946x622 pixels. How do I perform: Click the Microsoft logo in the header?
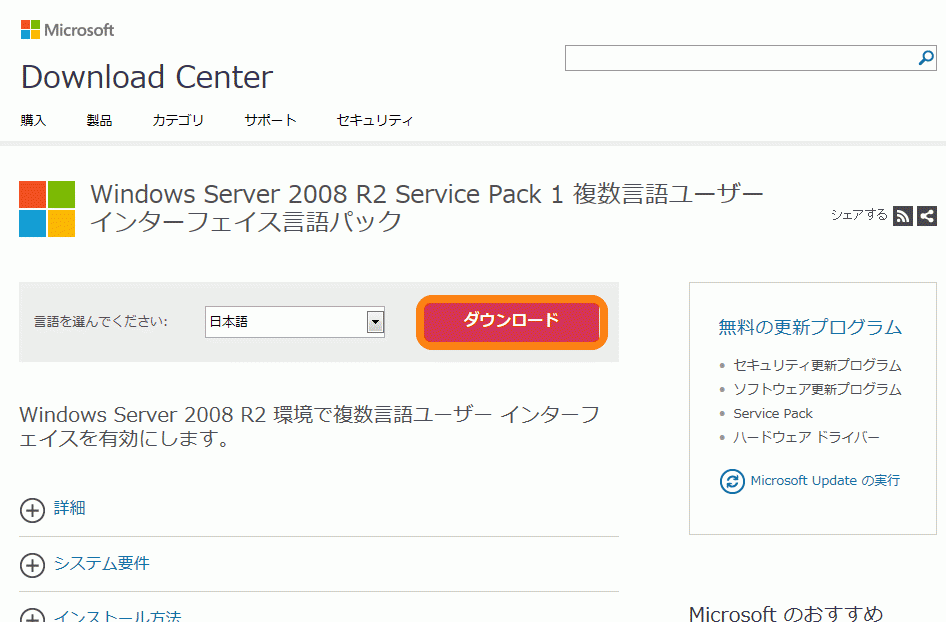coord(67,30)
